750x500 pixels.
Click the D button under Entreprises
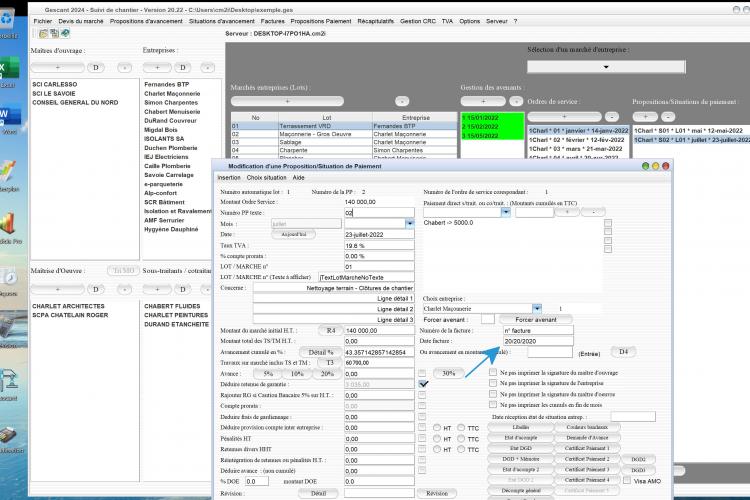click(182, 67)
